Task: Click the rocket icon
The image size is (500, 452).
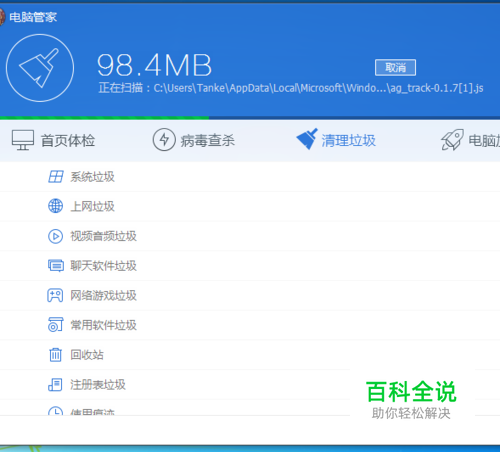Action: [x=452, y=140]
